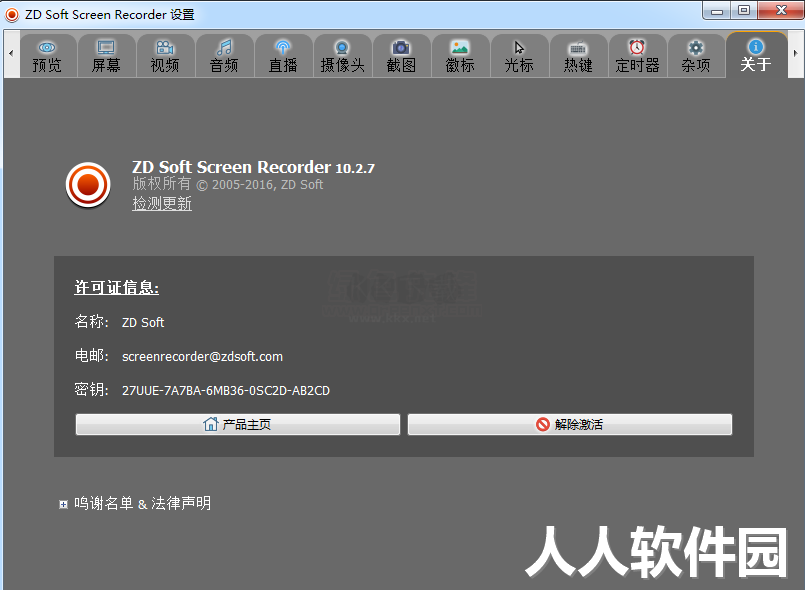Switch to the 摄像头 (Webcam) tab

(x=342, y=56)
